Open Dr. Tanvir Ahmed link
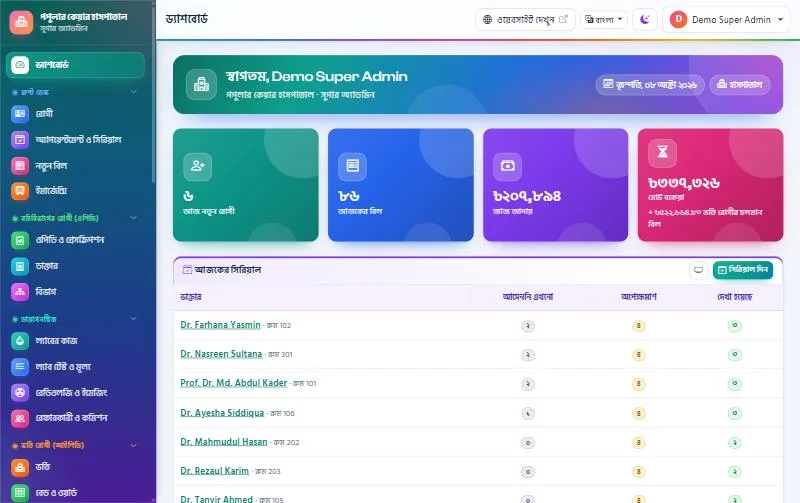The width and height of the screenshot is (800, 503). tap(216, 499)
